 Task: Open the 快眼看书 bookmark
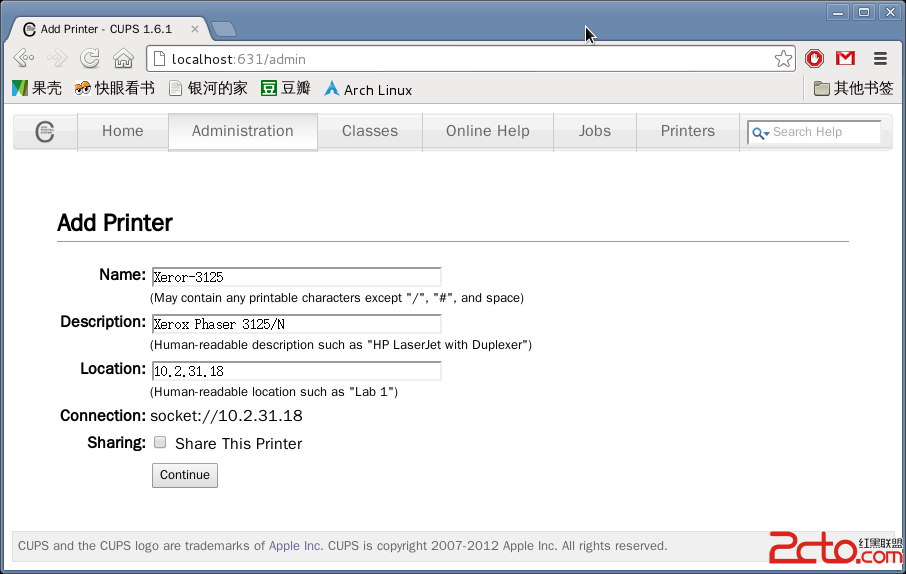point(114,88)
